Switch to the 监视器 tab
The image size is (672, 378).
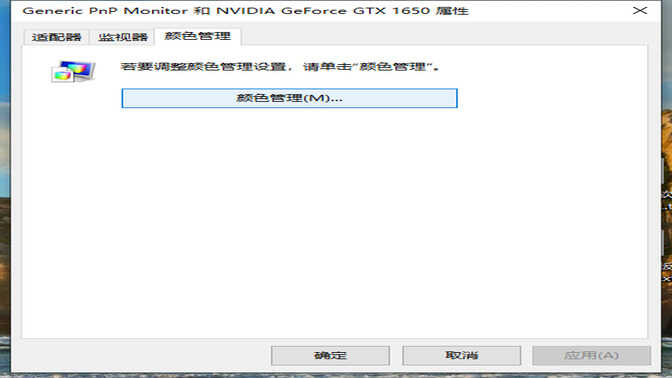click(x=123, y=37)
